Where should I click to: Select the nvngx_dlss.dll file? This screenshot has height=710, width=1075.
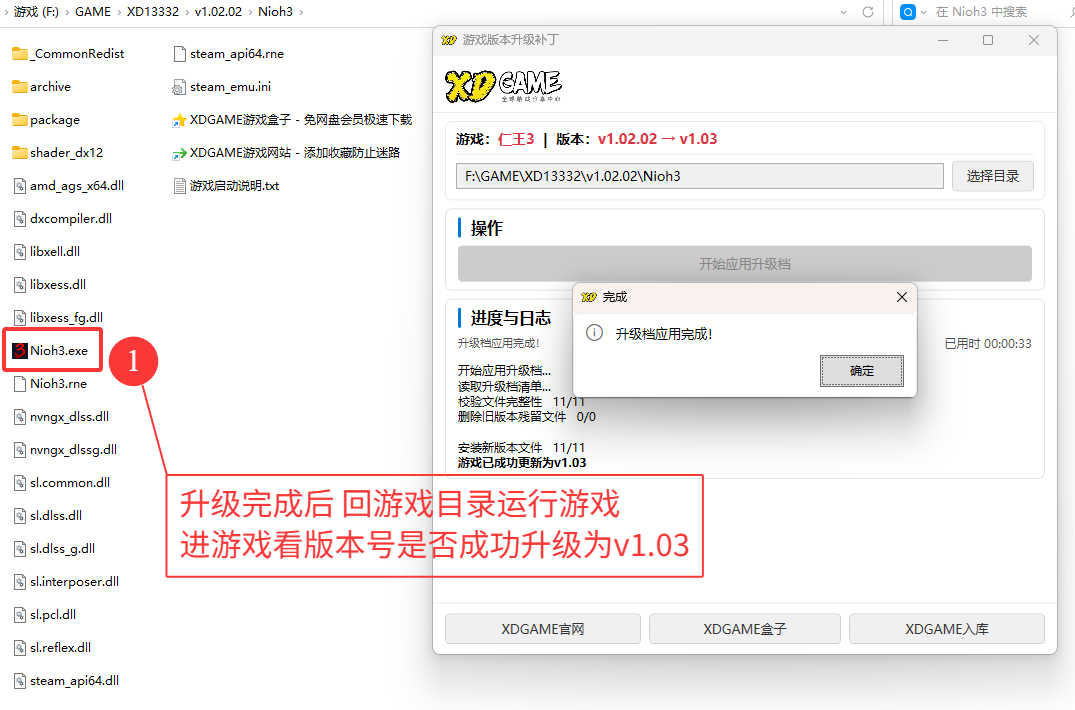tap(69, 417)
